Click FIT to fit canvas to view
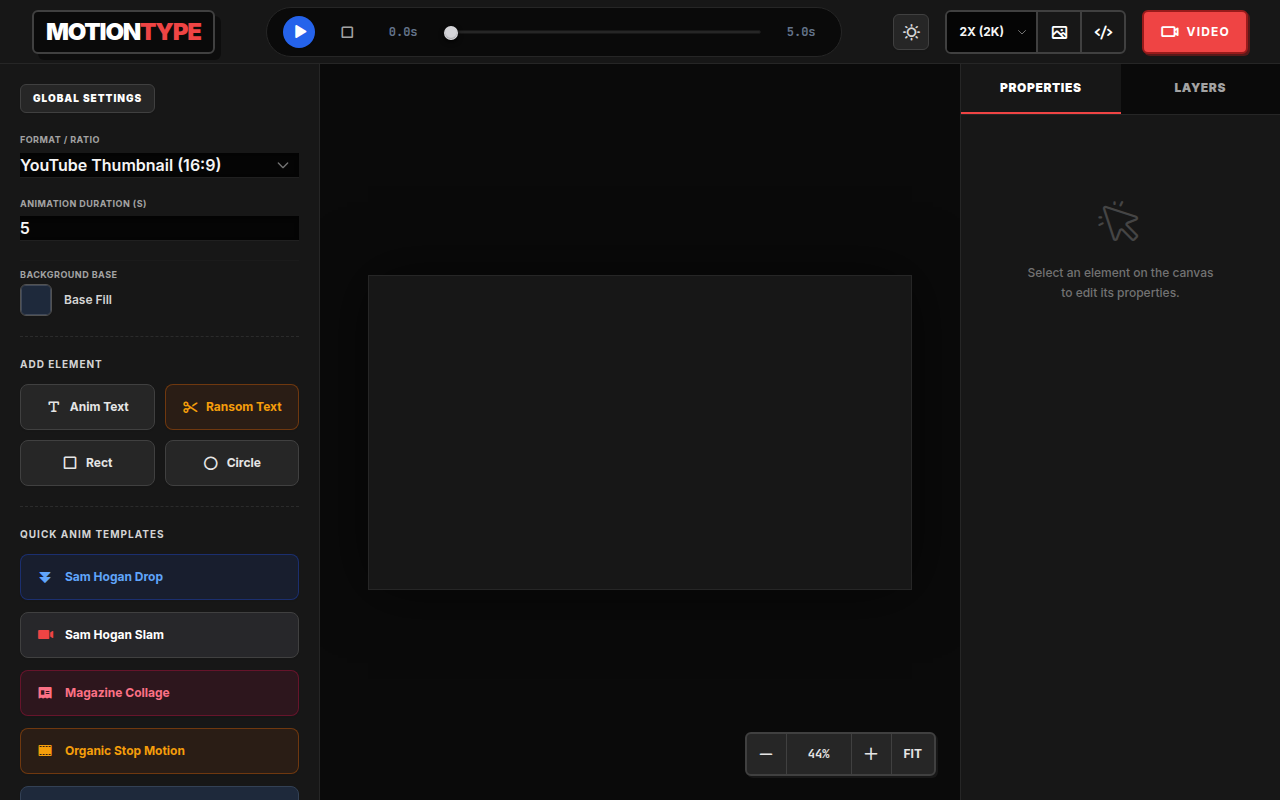 tap(913, 754)
